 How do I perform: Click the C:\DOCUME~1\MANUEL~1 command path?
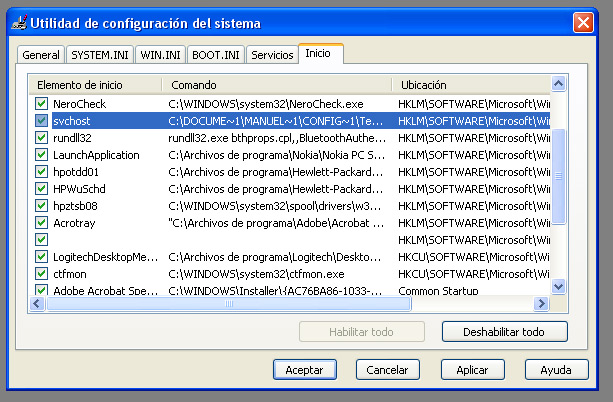(276, 121)
